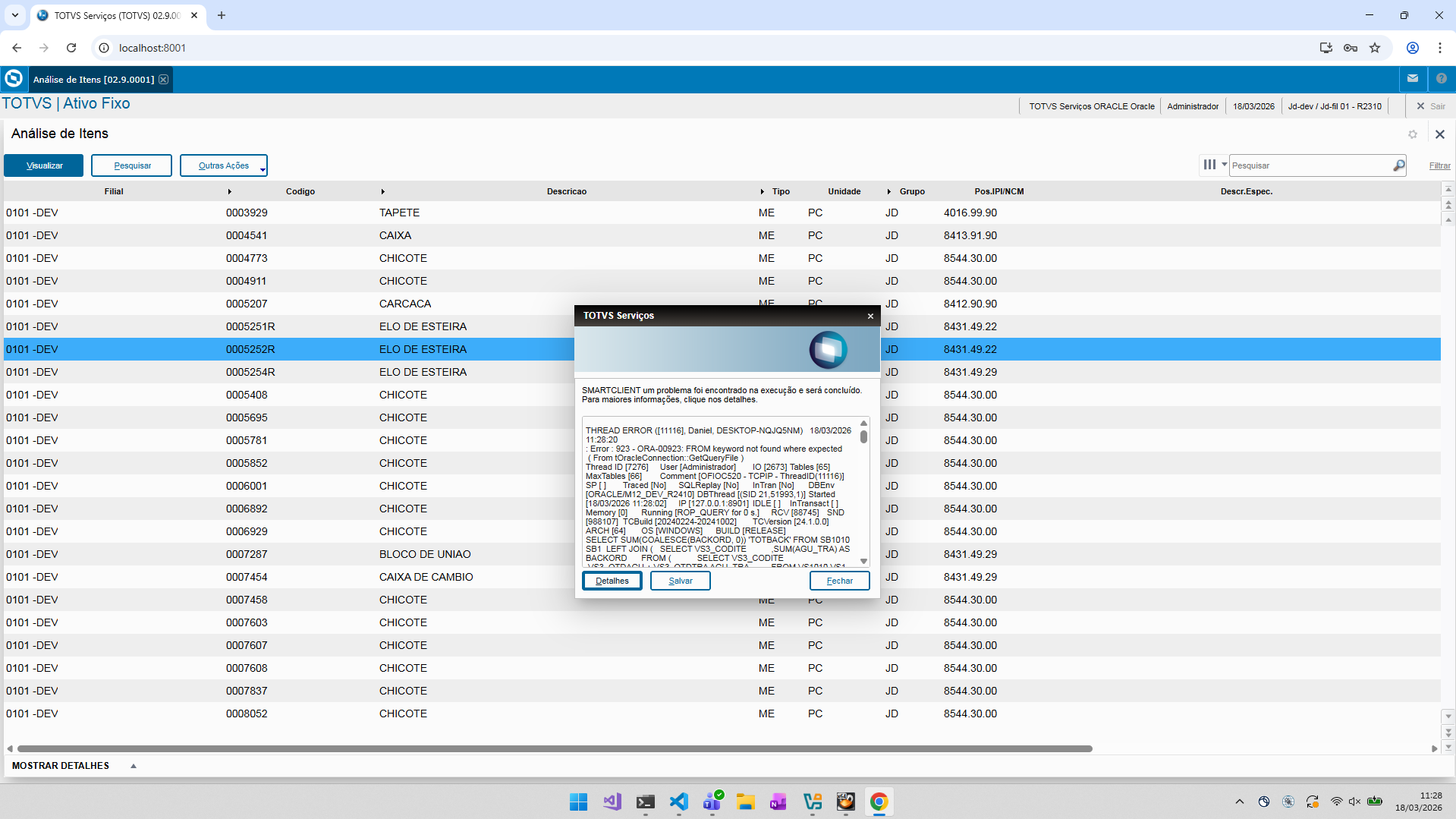Image resolution: width=1456 pixels, height=819 pixels.
Task: Click the bookmark star icon in the address bar
Action: click(1375, 48)
